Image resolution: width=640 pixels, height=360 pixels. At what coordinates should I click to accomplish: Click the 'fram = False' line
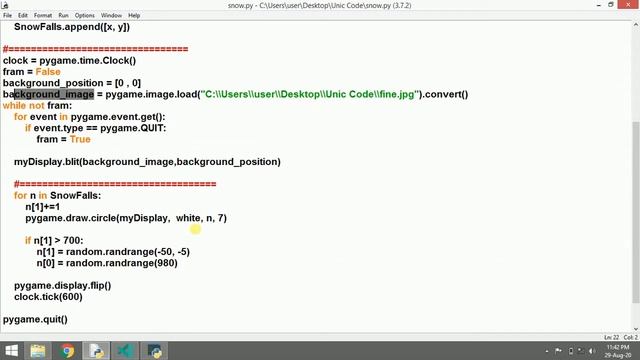coord(32,72)
